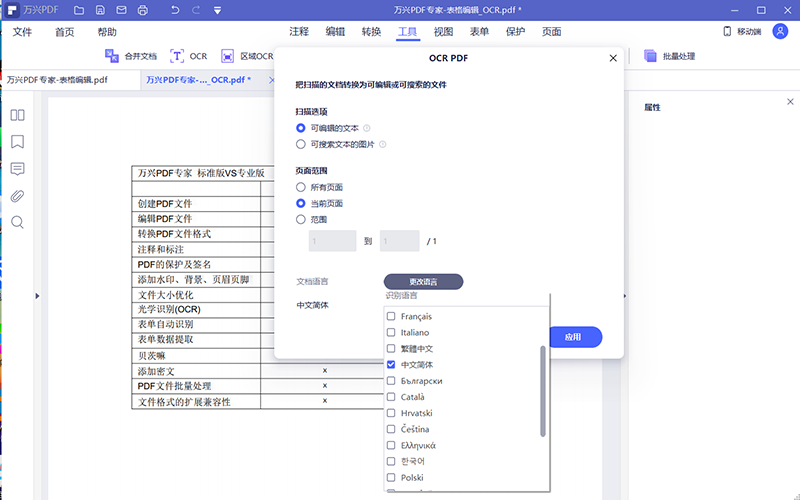Click the save disk icon
The height and width of the screenshot is (500, 800).
[100, 10]
